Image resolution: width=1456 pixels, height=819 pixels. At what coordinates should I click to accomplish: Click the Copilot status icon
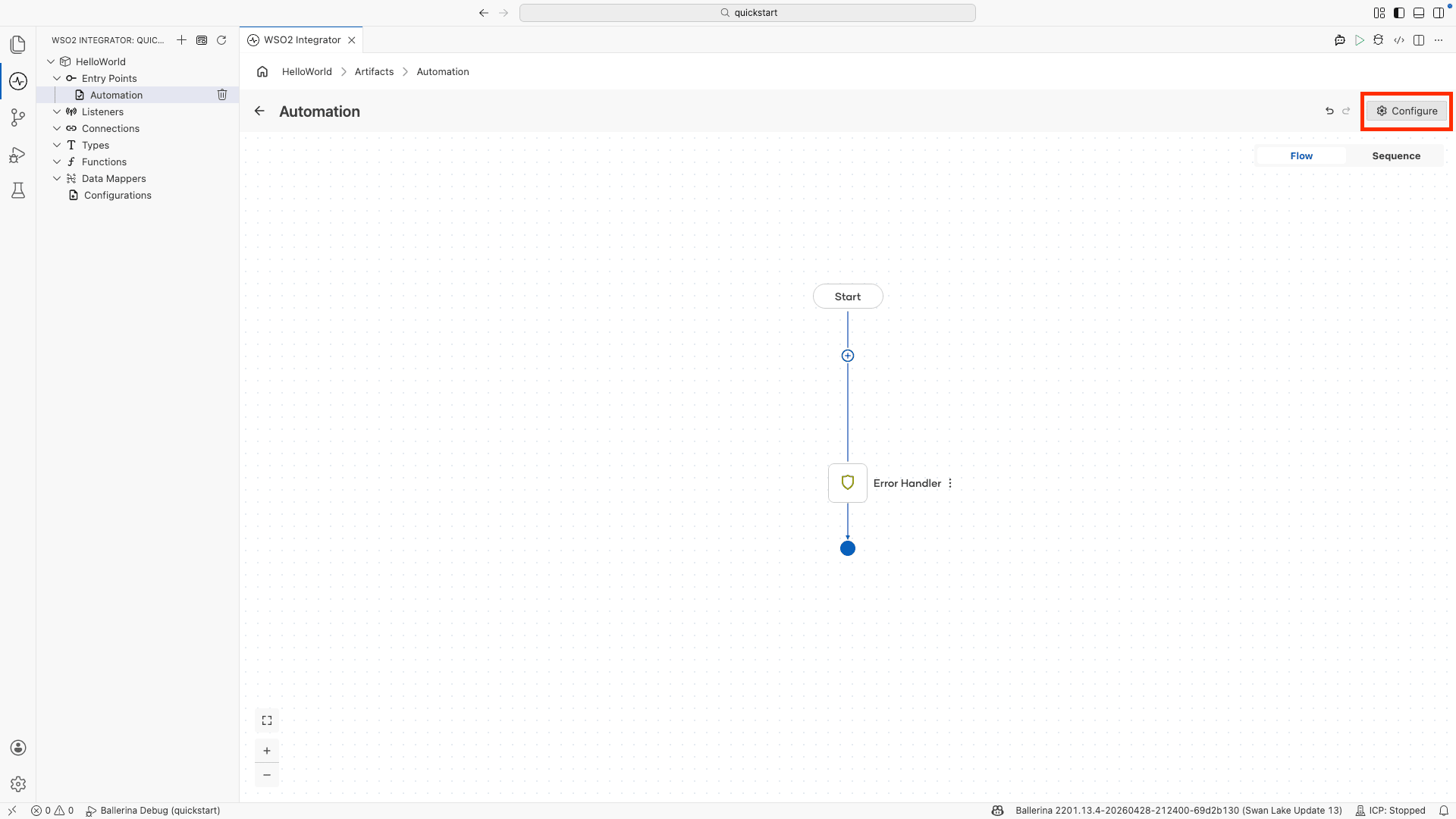click(998, 811)
